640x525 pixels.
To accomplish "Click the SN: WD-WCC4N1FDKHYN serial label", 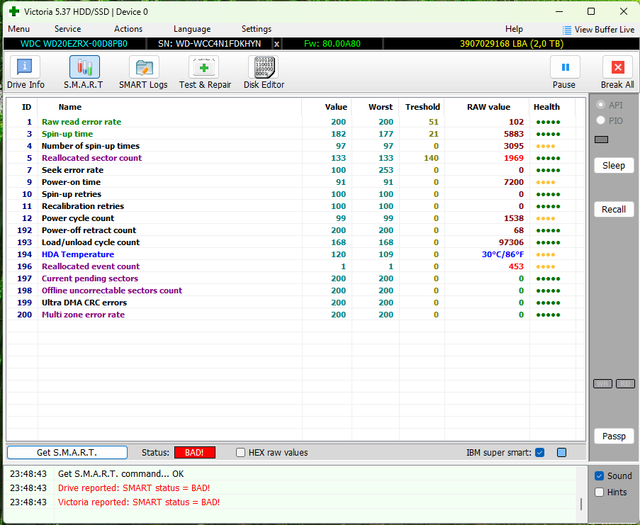I will click(209, 44).
